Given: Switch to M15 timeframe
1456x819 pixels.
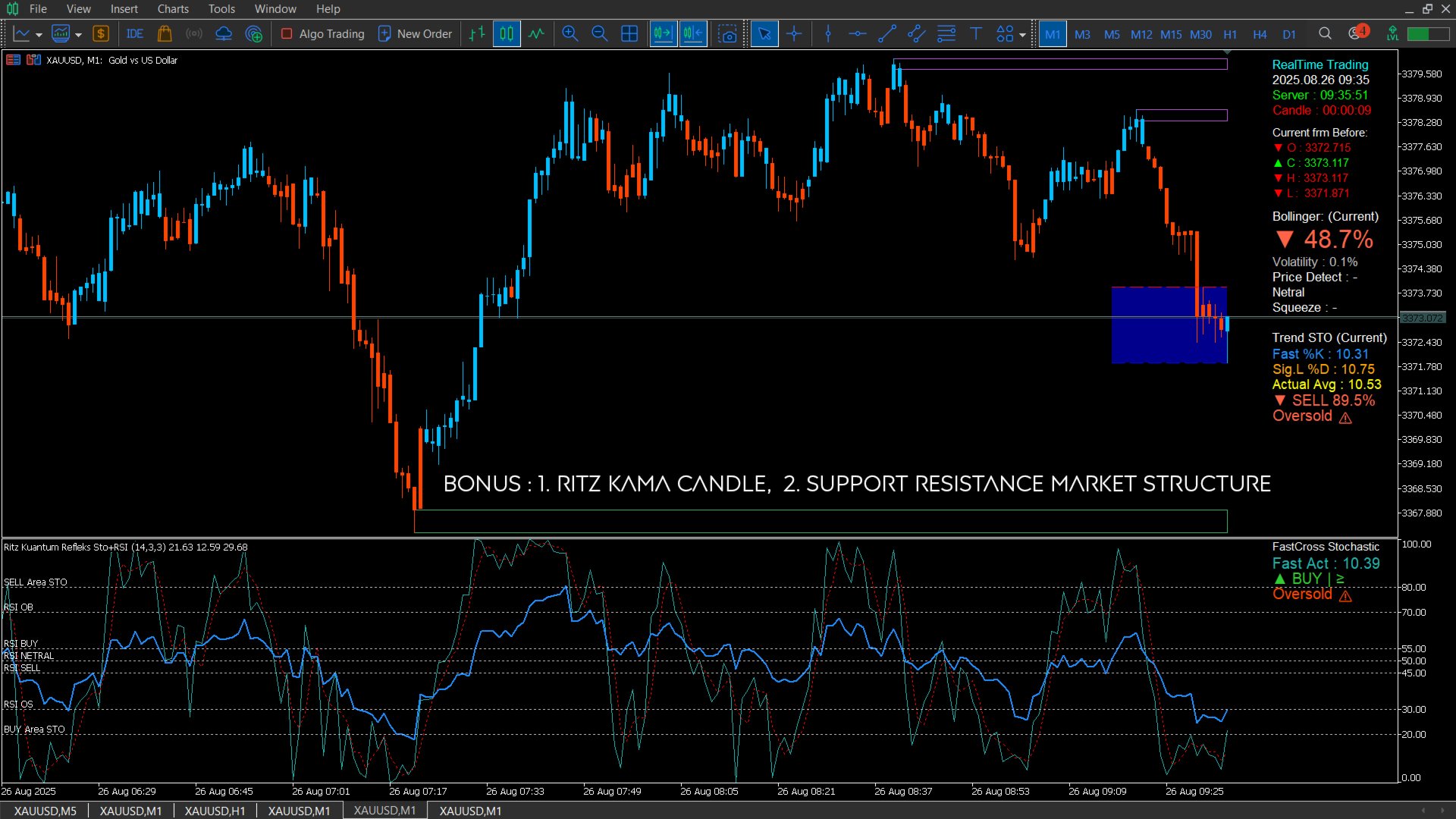Looking at the screenshot, I should pos(1171,34).
